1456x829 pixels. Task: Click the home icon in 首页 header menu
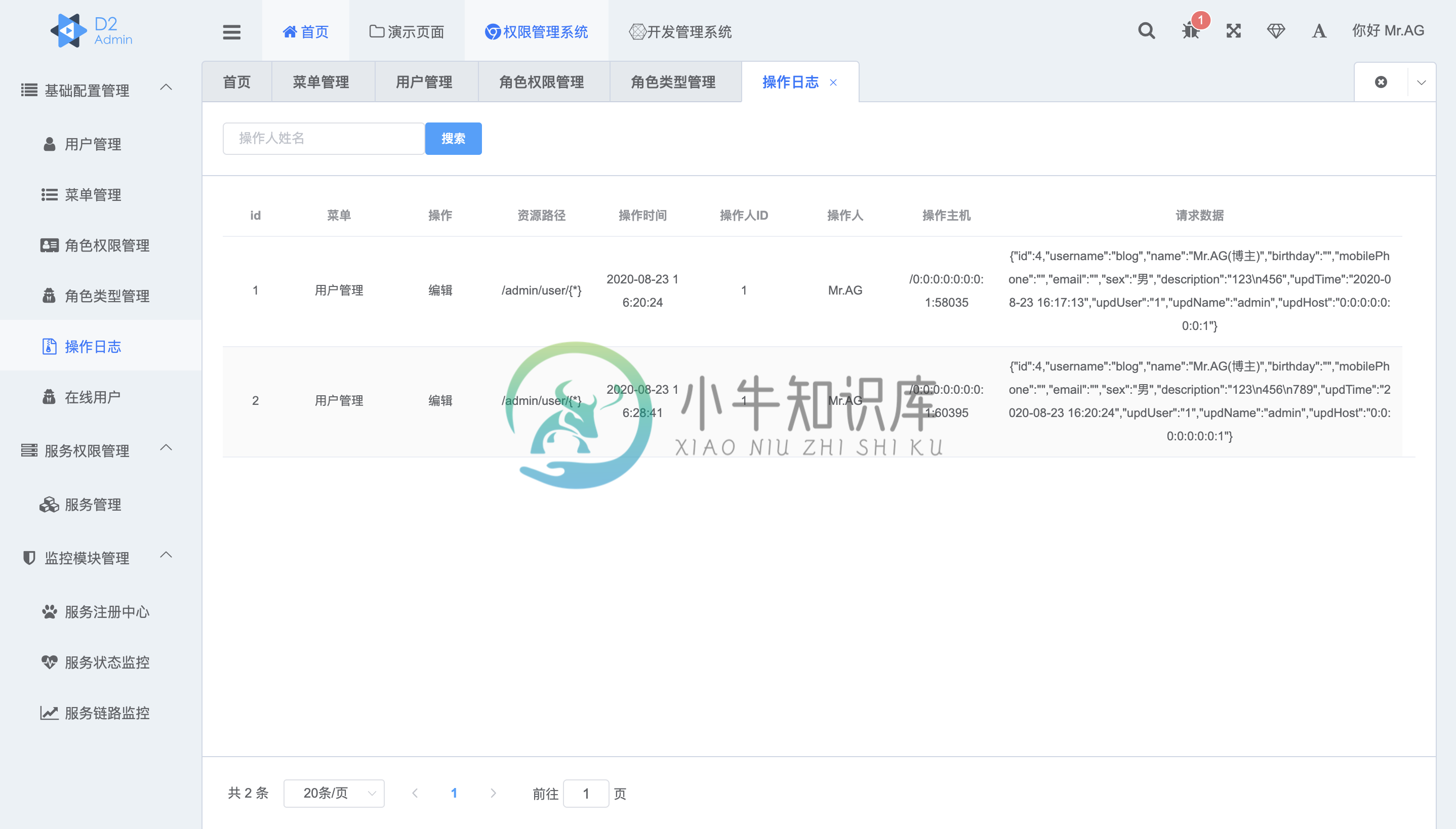pyautogui.click(x=290, y=32)
